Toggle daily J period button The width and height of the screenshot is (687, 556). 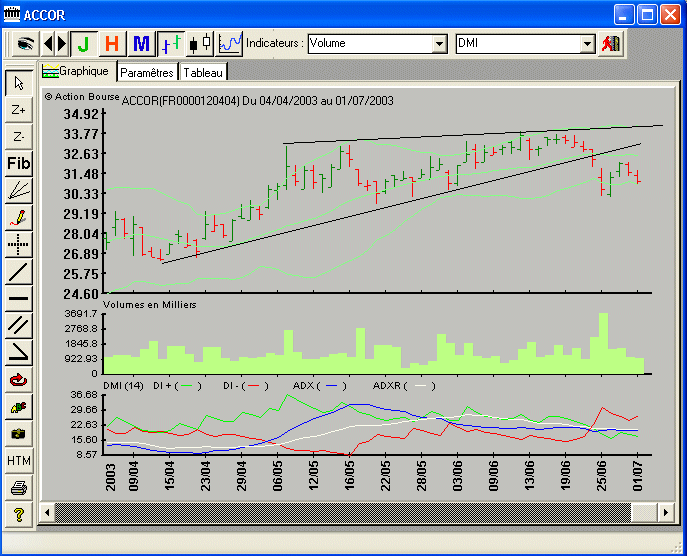click(84, 44)
